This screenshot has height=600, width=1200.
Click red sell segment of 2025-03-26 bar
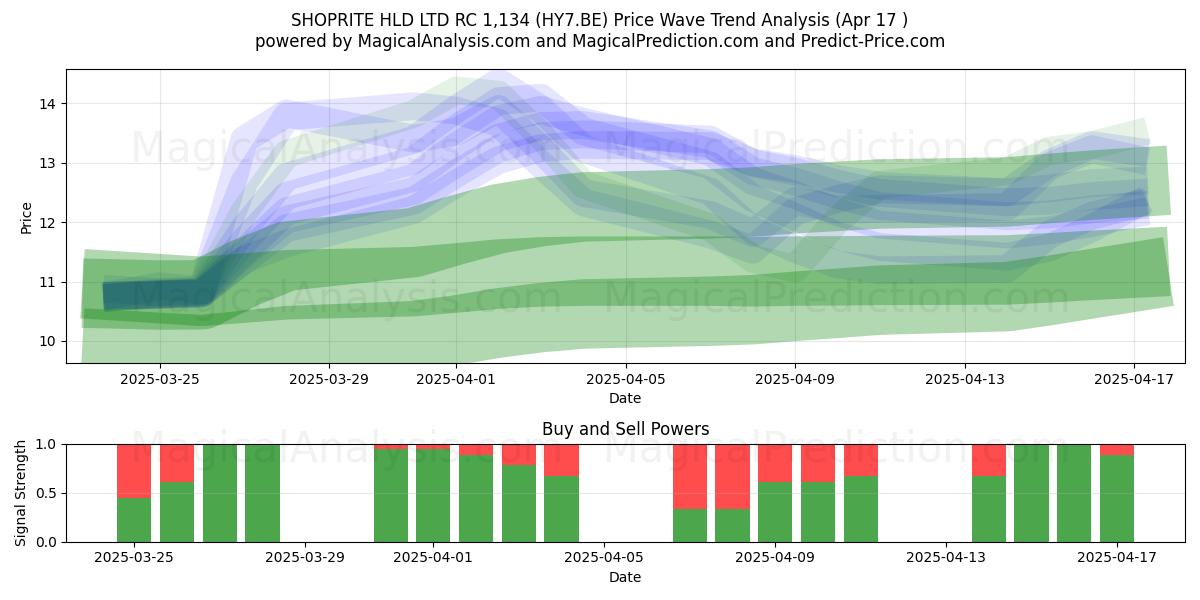[177, 463]
